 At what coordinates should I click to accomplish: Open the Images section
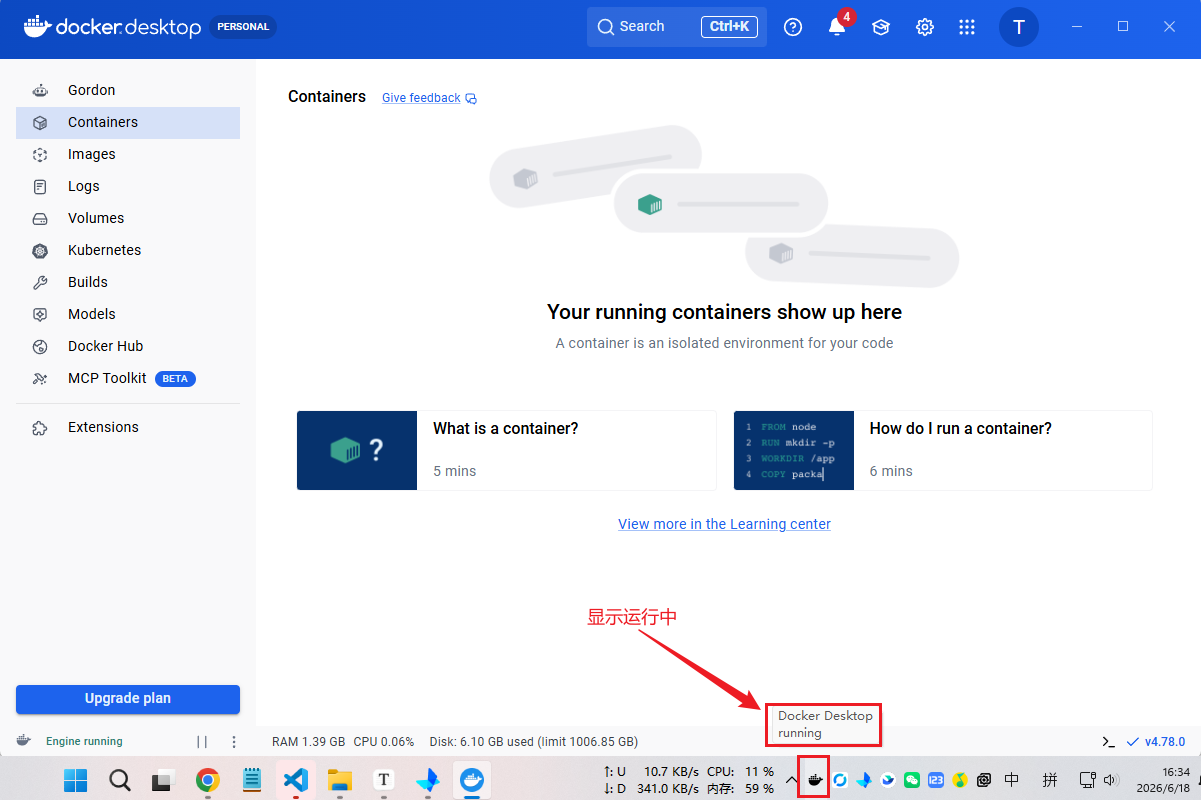coord(128,154)
